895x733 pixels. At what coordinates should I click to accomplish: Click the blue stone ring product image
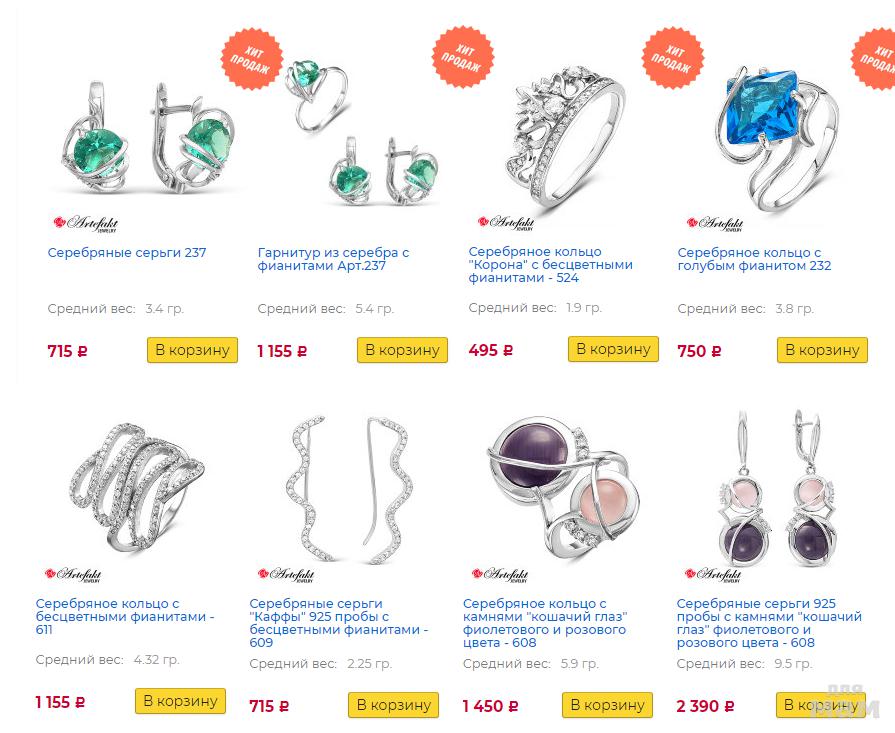point(777,139)
